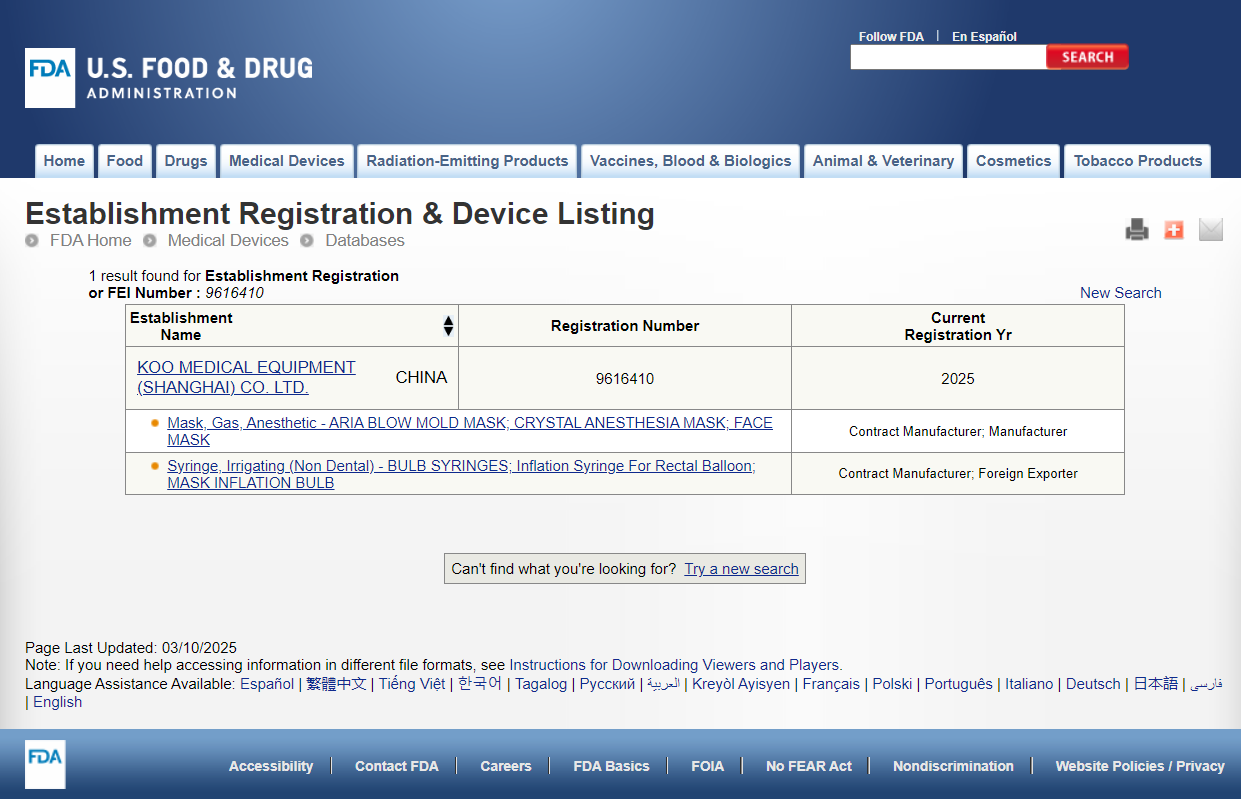
Task: Open the Vaccines, Blood & Biologics tab
Action: (690, 161)
